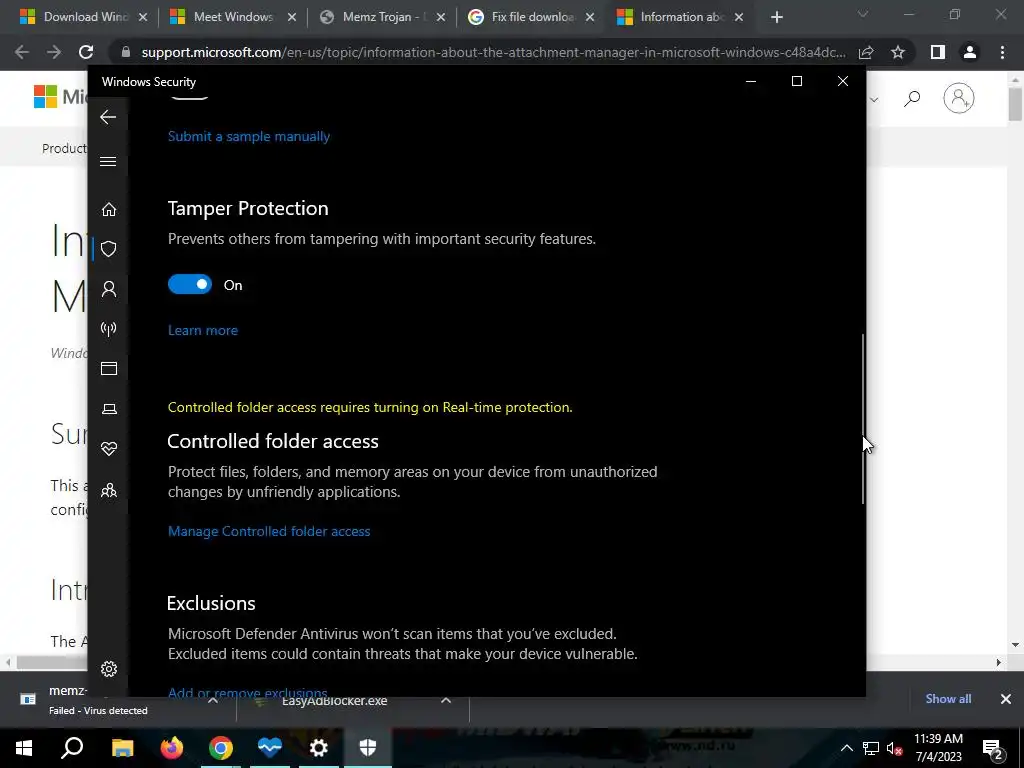
Task: Share this page from Chrome address bar
Action: pyautogui.click(x=867, y=52)
